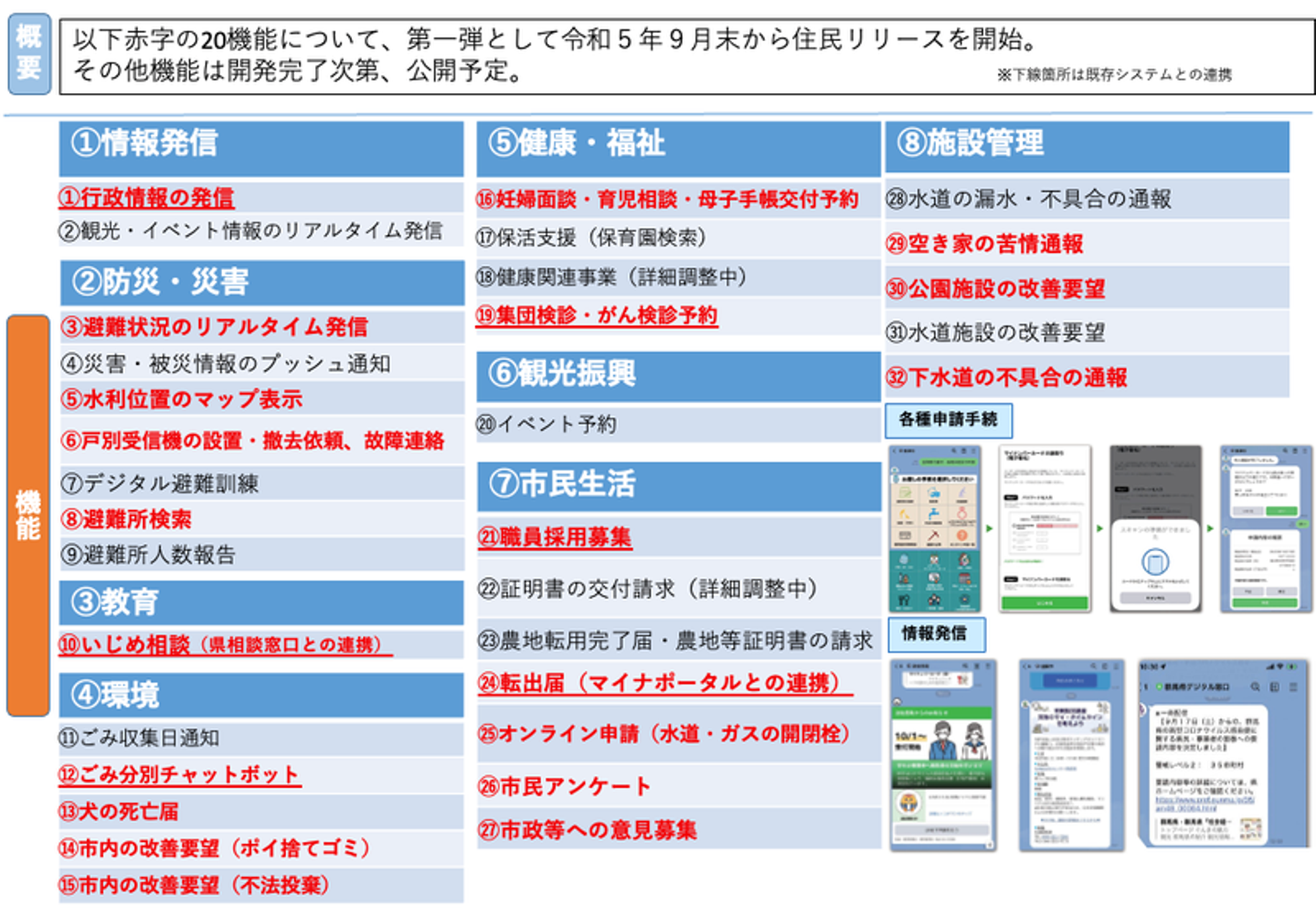The width and height of the screenshot is (1316, 915).
Task: Open the My Number card scan screenshot
Action: [1154, 528]
